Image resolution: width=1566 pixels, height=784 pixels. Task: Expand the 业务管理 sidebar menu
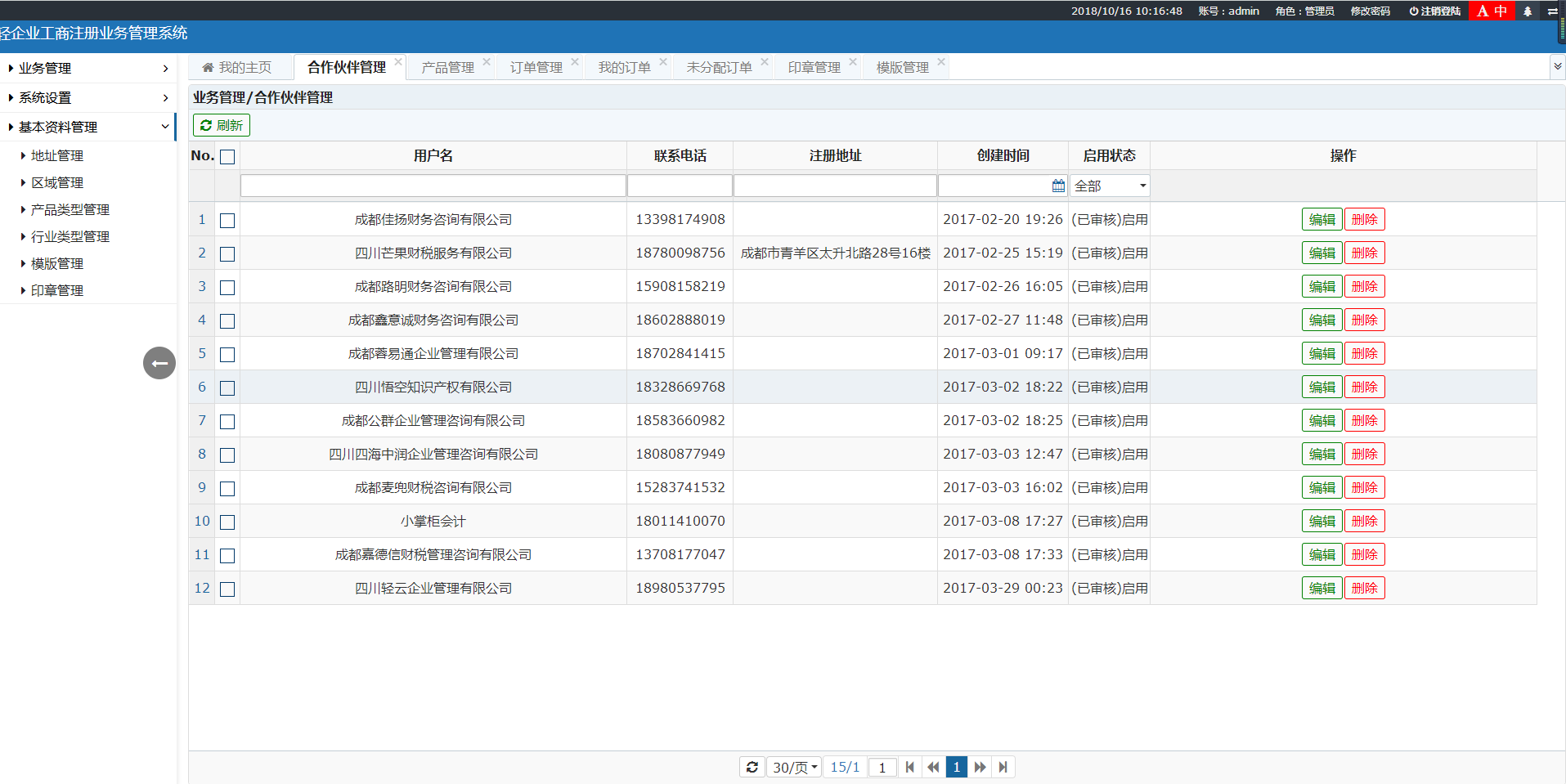point(87,68)
